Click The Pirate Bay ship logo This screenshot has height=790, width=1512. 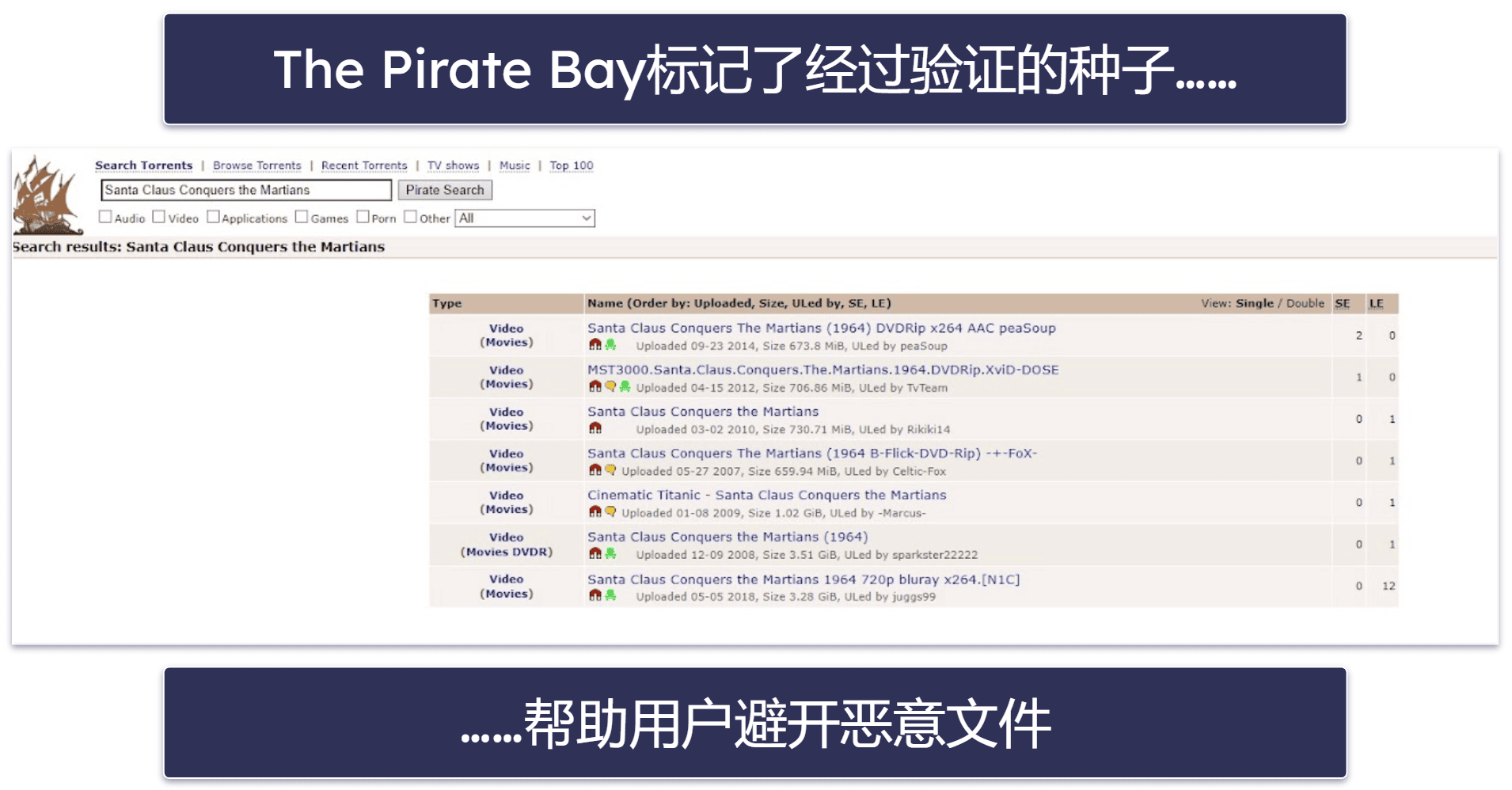pyautogui.click(x=47, y=196)
